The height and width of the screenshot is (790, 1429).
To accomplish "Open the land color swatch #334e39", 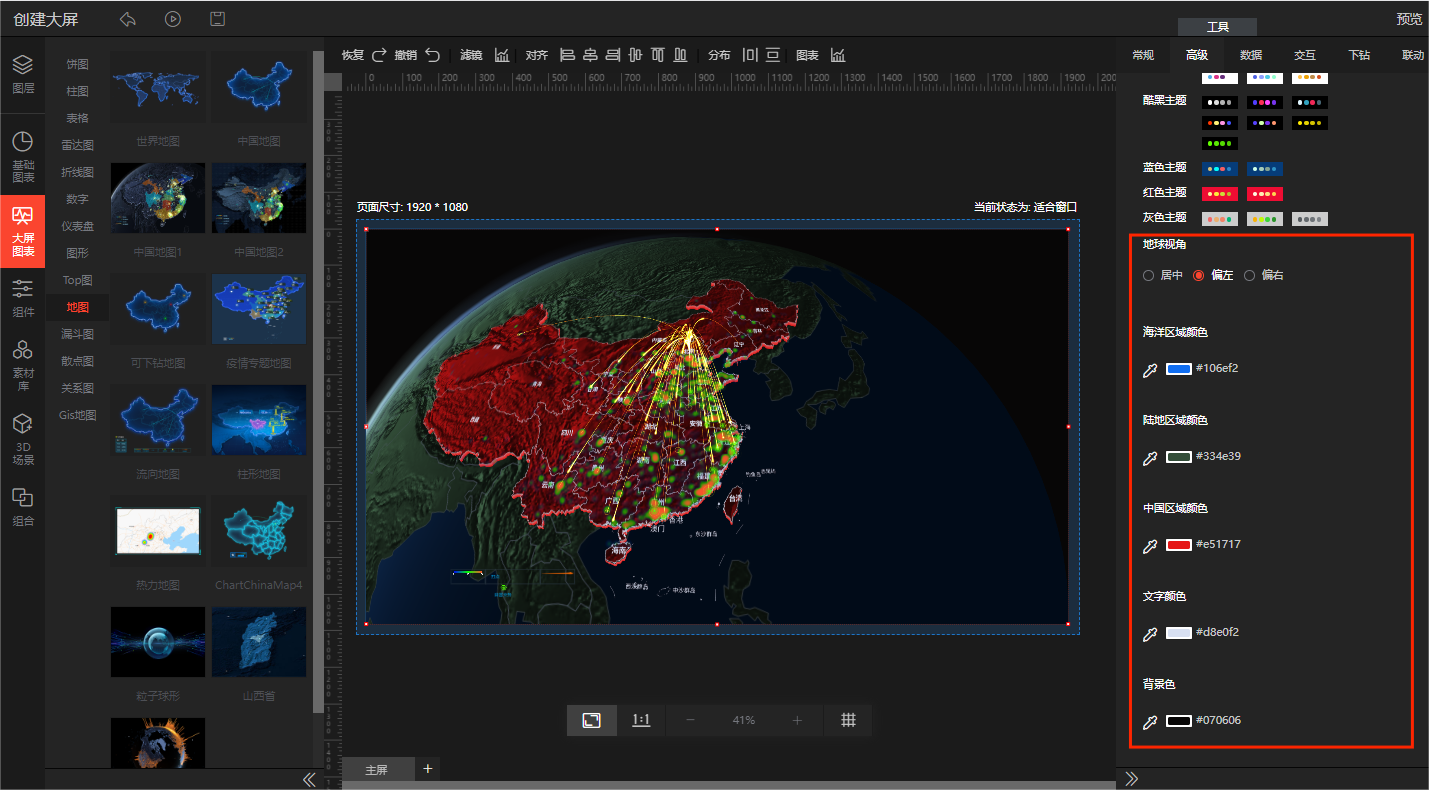I will point(1179,457).
